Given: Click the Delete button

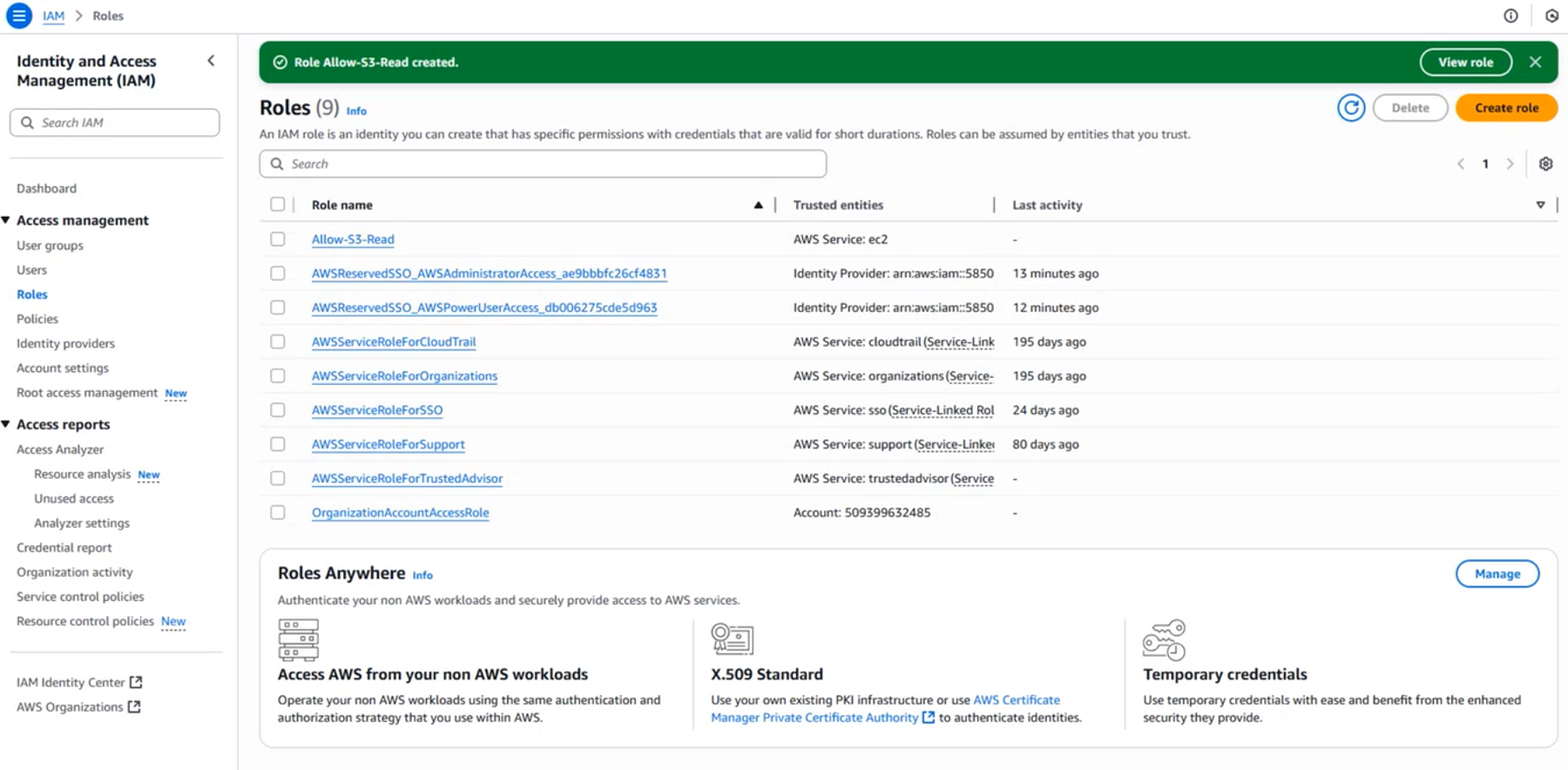Looking at the screenshot, I should click(1410, 108).
